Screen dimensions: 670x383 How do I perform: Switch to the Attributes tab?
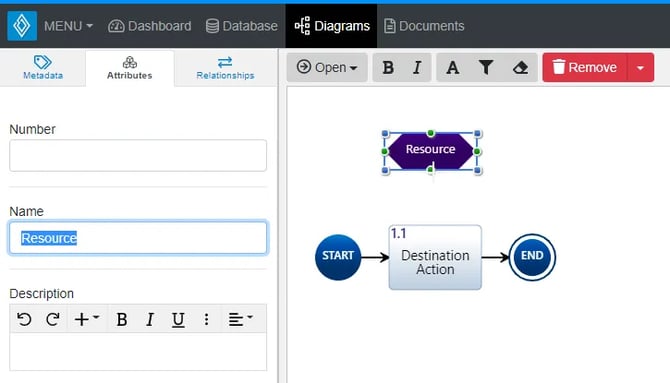[129, 68]
